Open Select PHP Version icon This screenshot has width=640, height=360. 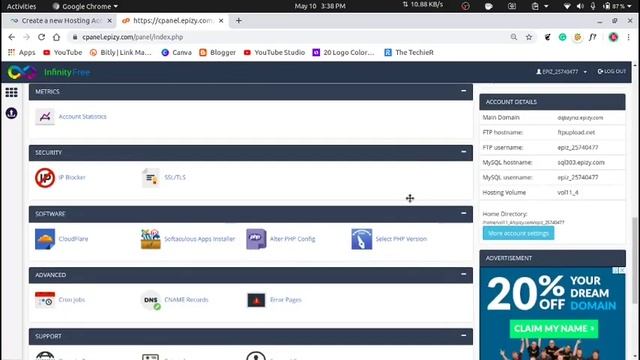point(362,239)
